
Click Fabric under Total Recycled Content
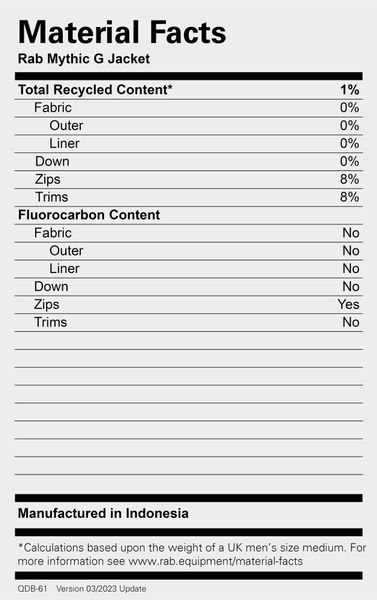53,108
